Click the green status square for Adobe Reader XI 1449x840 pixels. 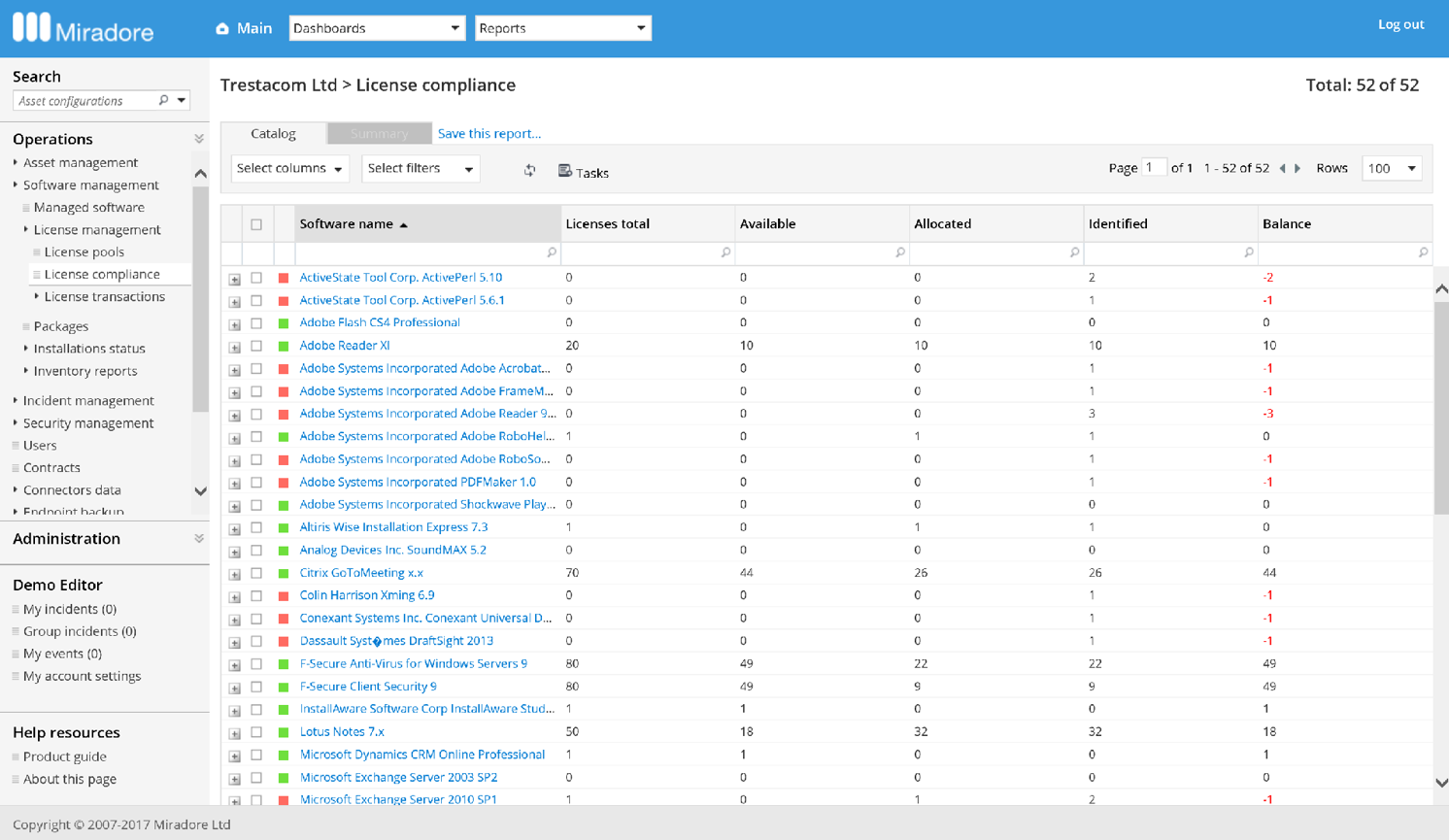(x=284, y=346)
